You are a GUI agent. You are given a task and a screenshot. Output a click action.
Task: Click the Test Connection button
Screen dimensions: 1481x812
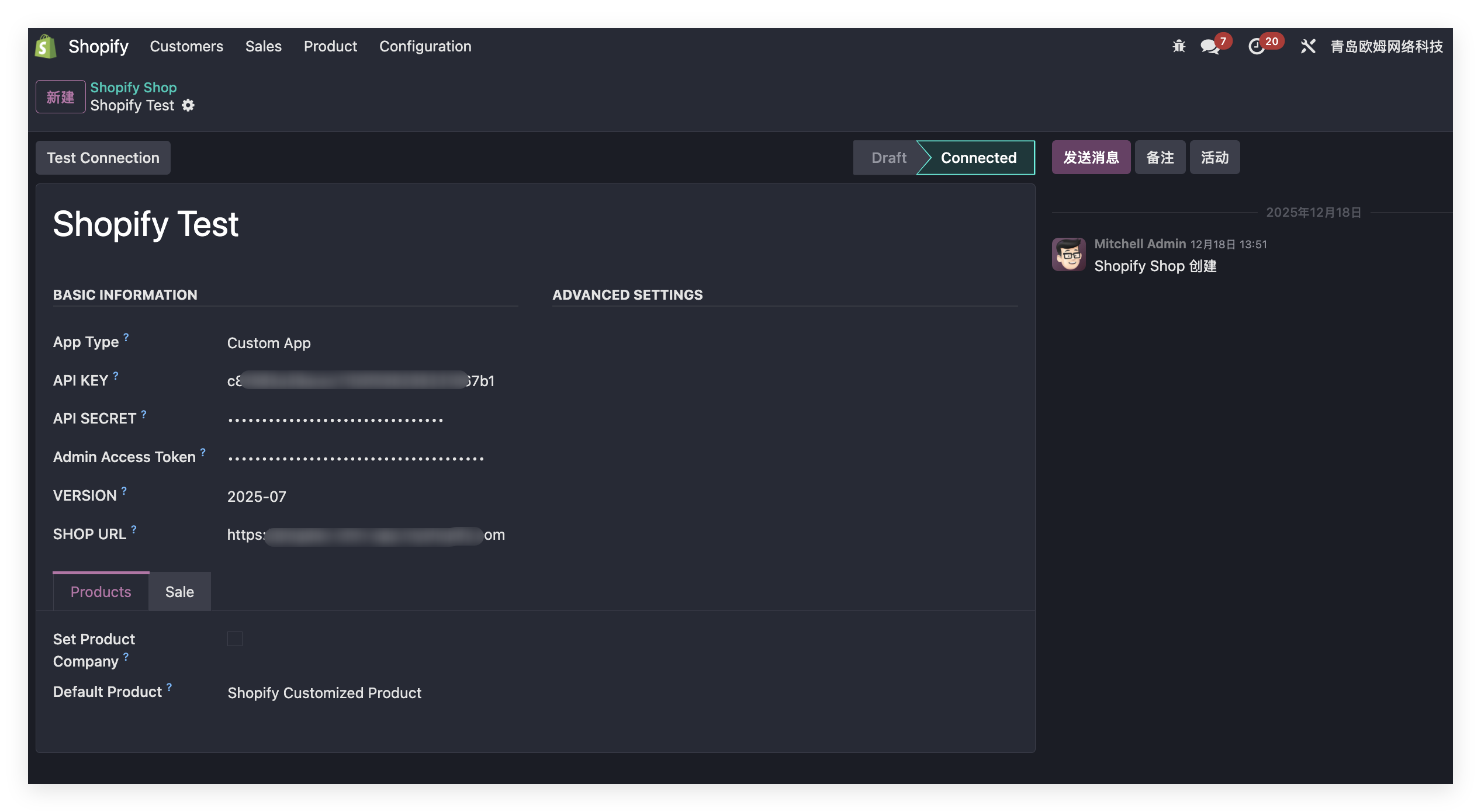tap(103, 157)
